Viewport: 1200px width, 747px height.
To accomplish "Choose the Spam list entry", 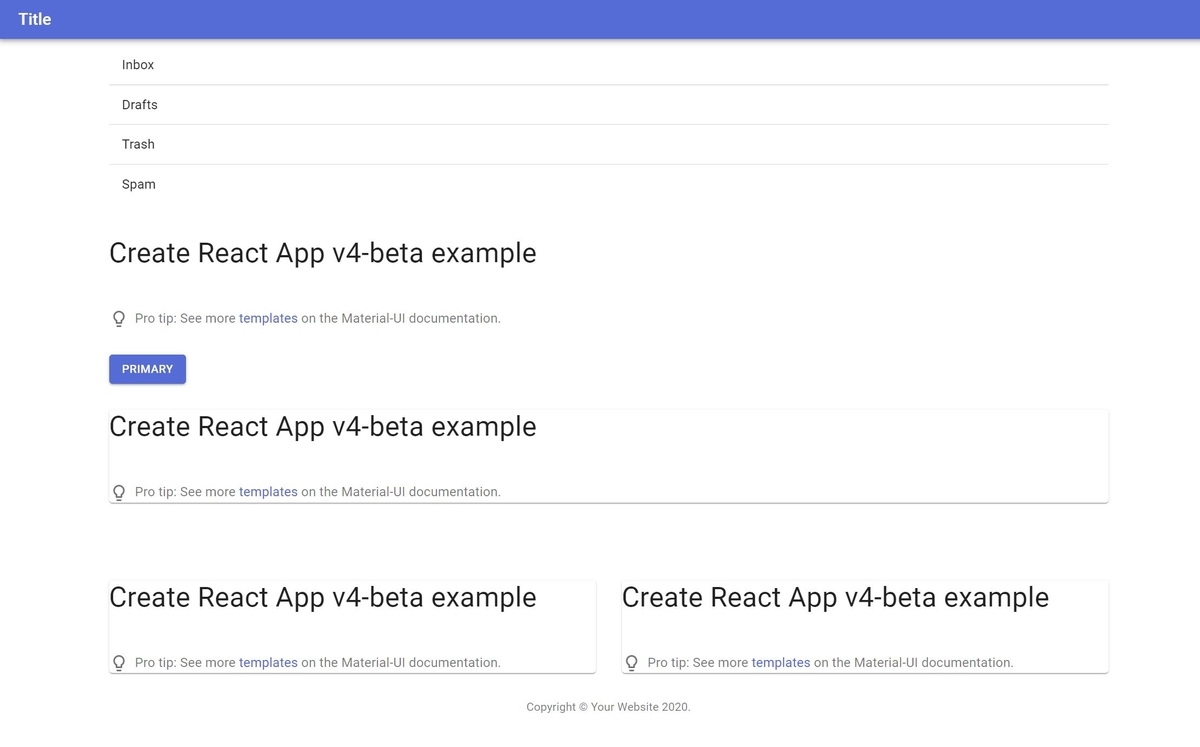I will pos(139,184).
